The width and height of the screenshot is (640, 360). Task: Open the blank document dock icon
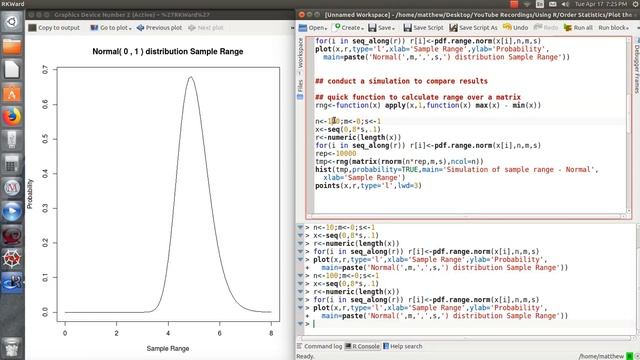point(11,69)
